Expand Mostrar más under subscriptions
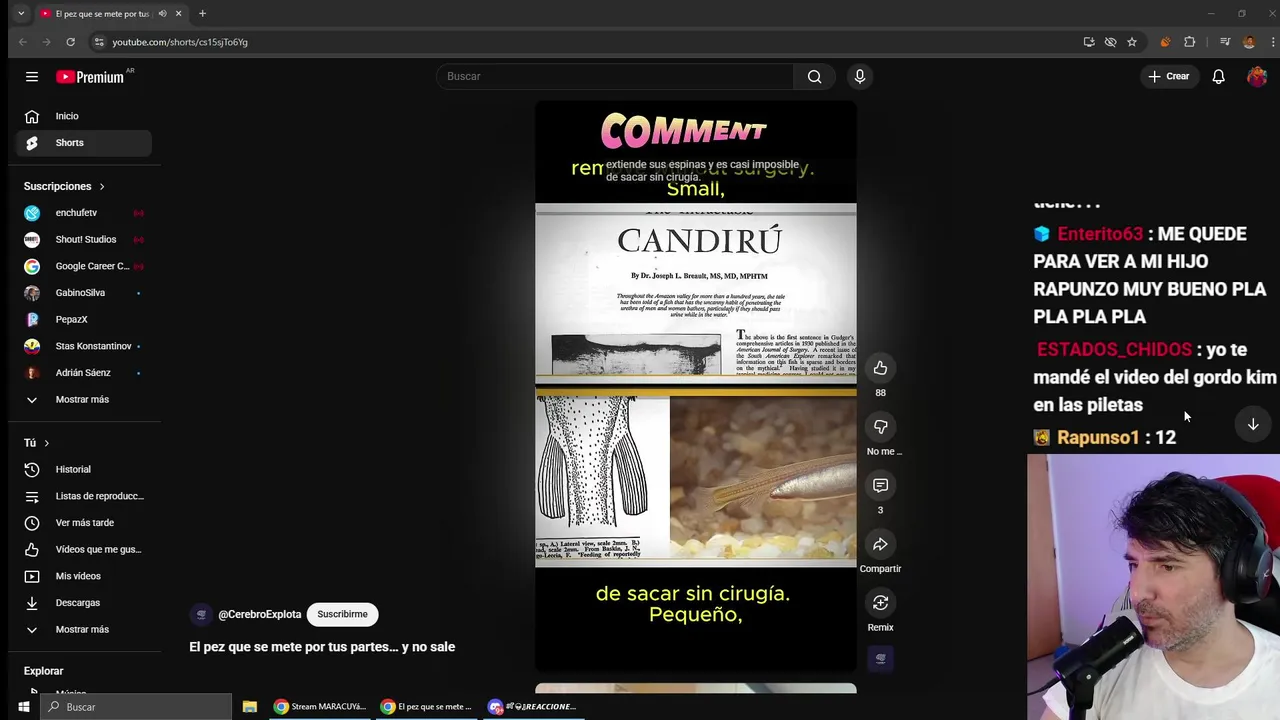Screen dimensions: 1280x720 (84, 400)
